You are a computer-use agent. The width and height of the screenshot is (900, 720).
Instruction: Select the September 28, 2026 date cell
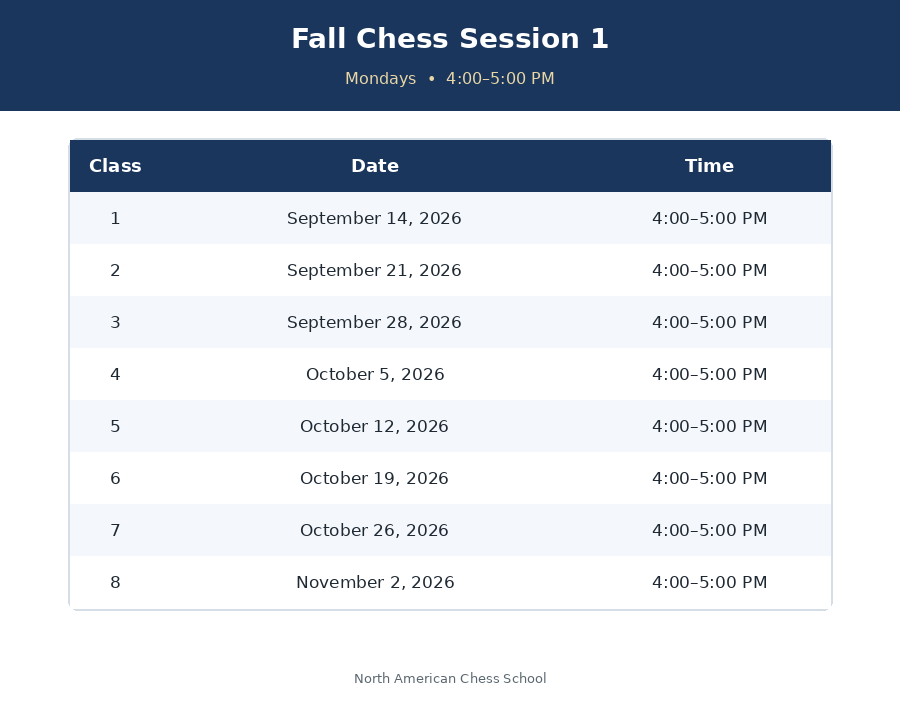(374, 322)
